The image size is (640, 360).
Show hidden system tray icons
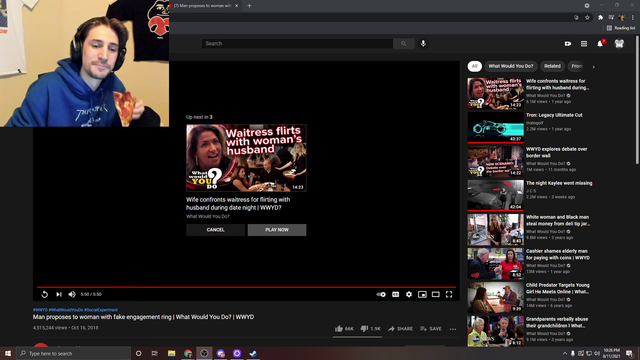tap(565, 353)
